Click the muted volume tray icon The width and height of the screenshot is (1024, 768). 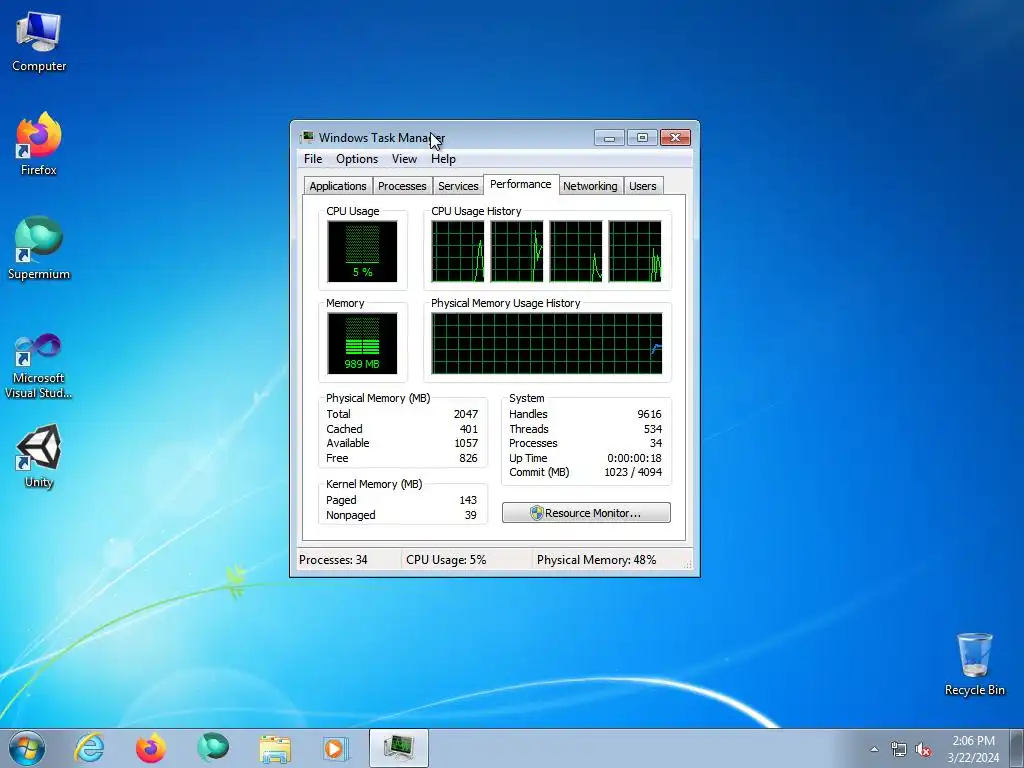[x=923, y=750]
